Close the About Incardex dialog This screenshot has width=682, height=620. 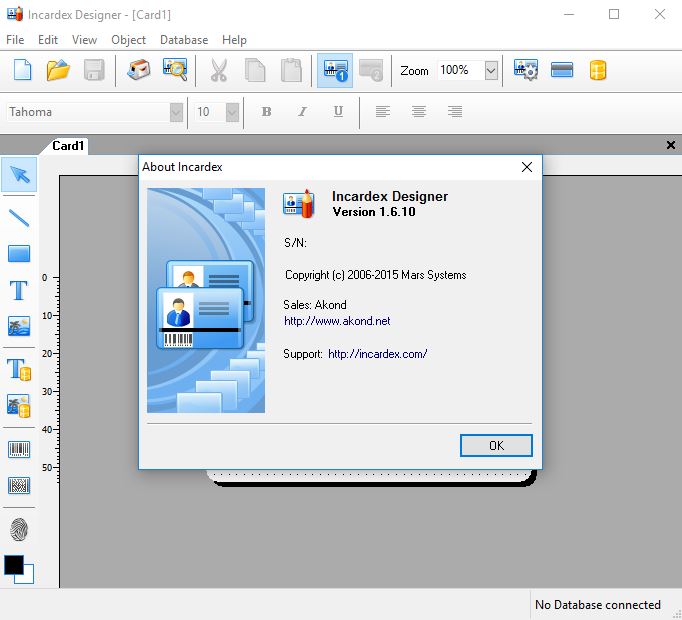click(527, 167)
